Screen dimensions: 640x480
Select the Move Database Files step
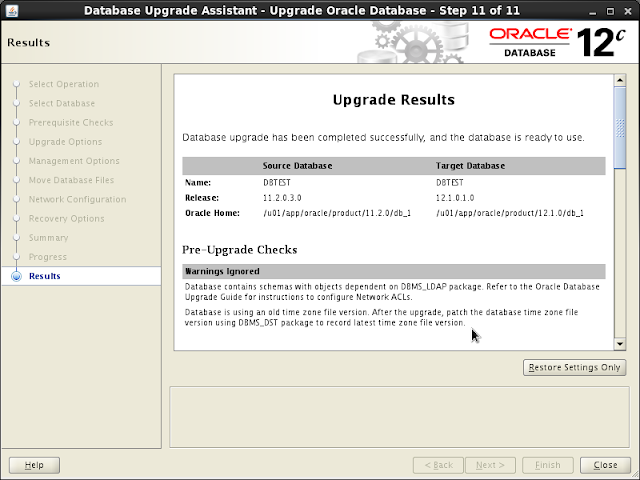(71, 180)
